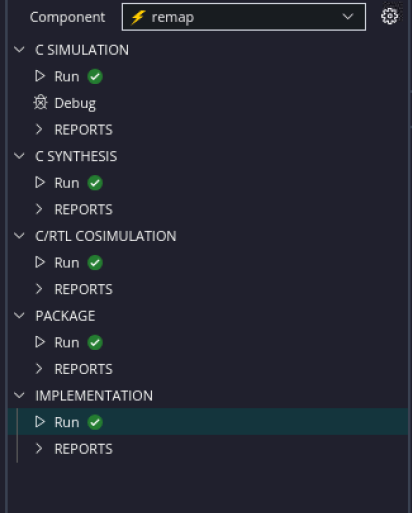Click green checkmark next to C Simulation Run

click(x=95, y=77)
